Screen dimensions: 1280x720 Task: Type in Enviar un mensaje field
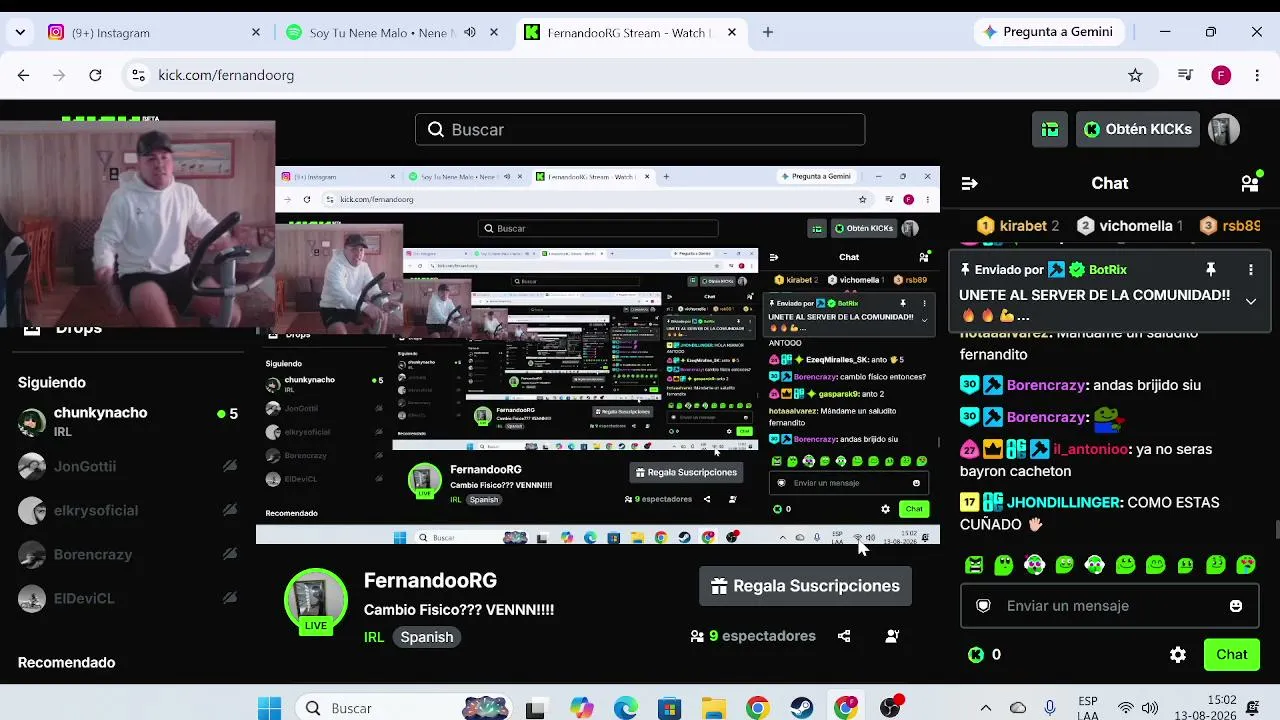pos(1110,606)
